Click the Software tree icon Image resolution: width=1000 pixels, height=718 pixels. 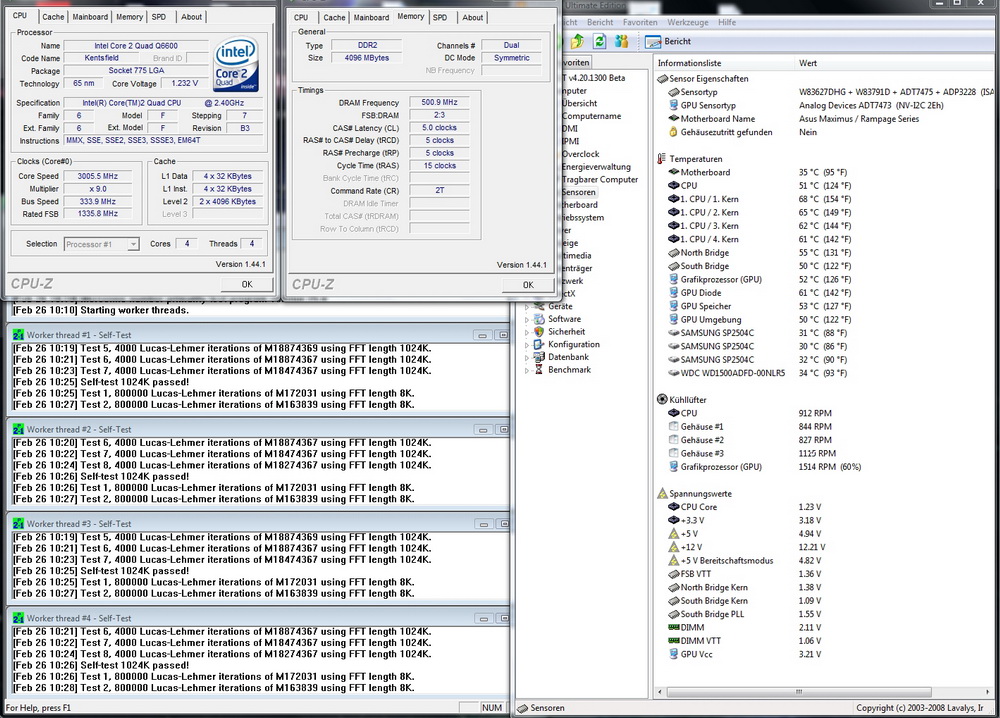(x=539, y=319)
